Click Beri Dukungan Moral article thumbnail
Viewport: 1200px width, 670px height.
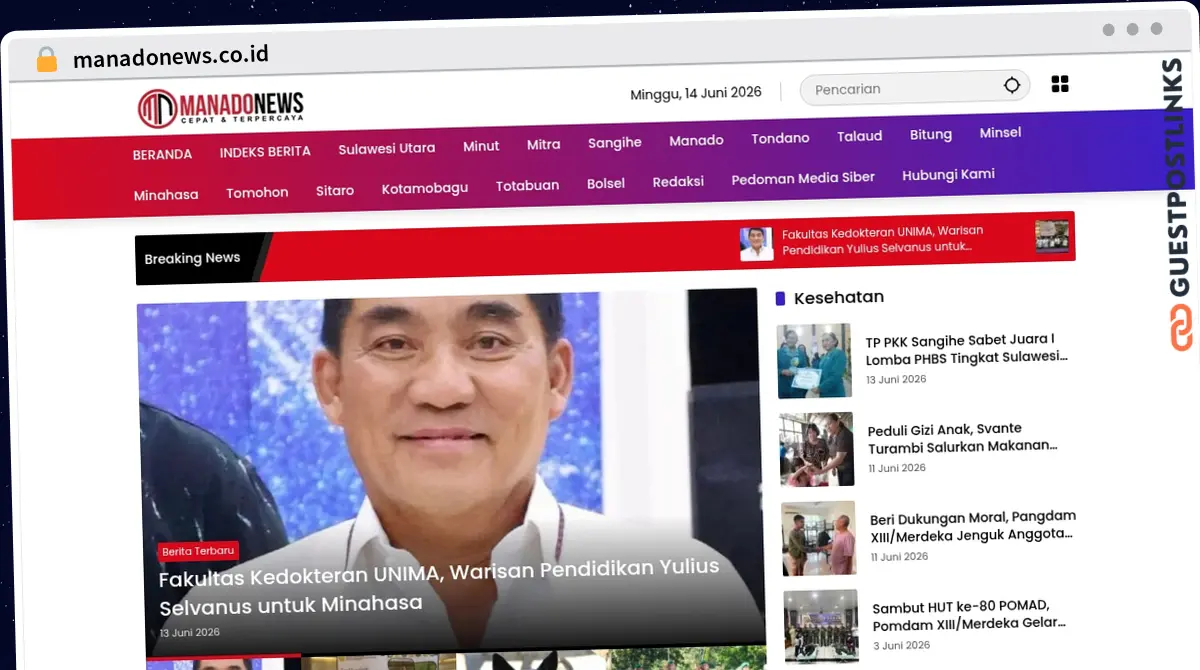coord(819,538)
